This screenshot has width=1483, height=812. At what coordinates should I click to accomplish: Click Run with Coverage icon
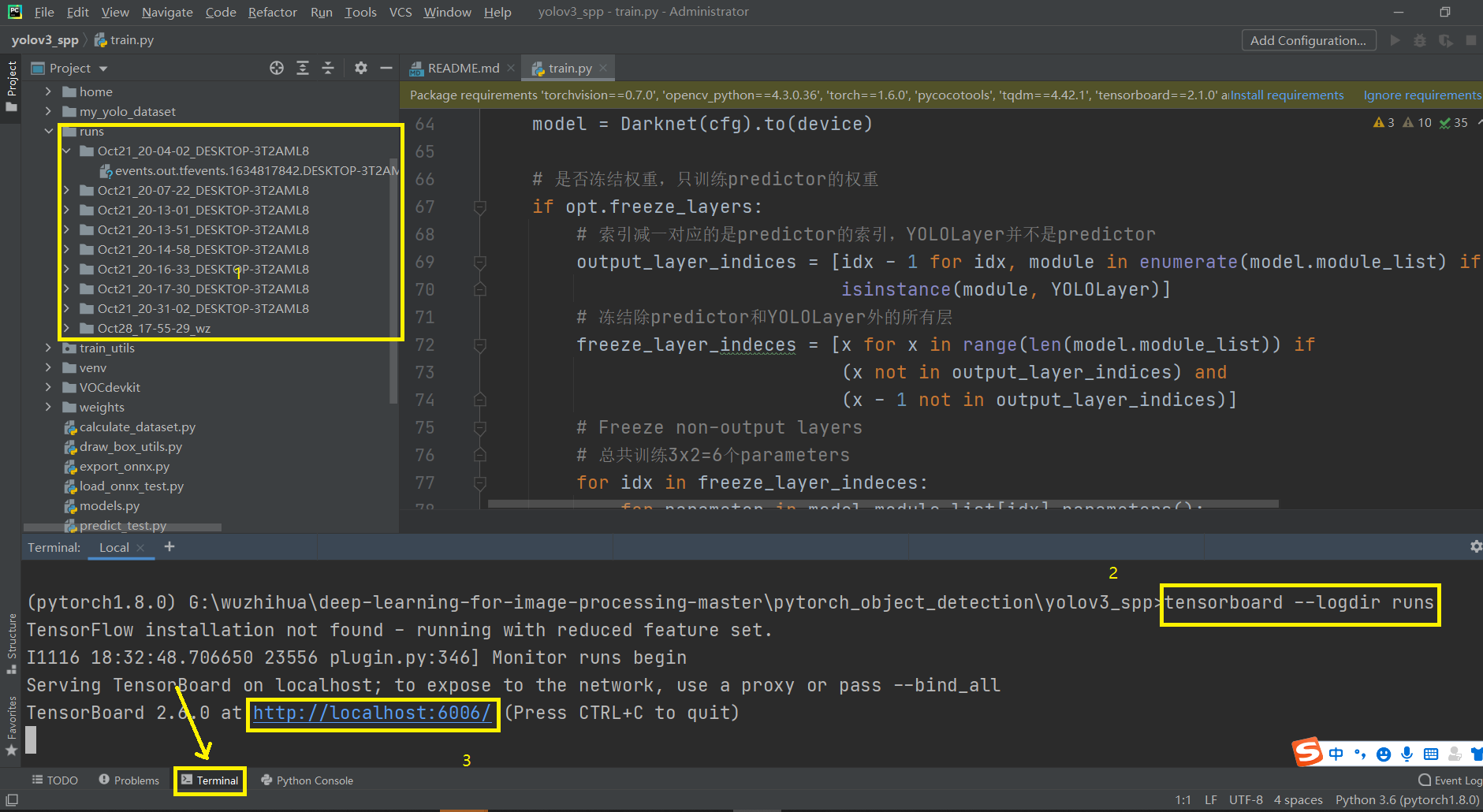1445,40
